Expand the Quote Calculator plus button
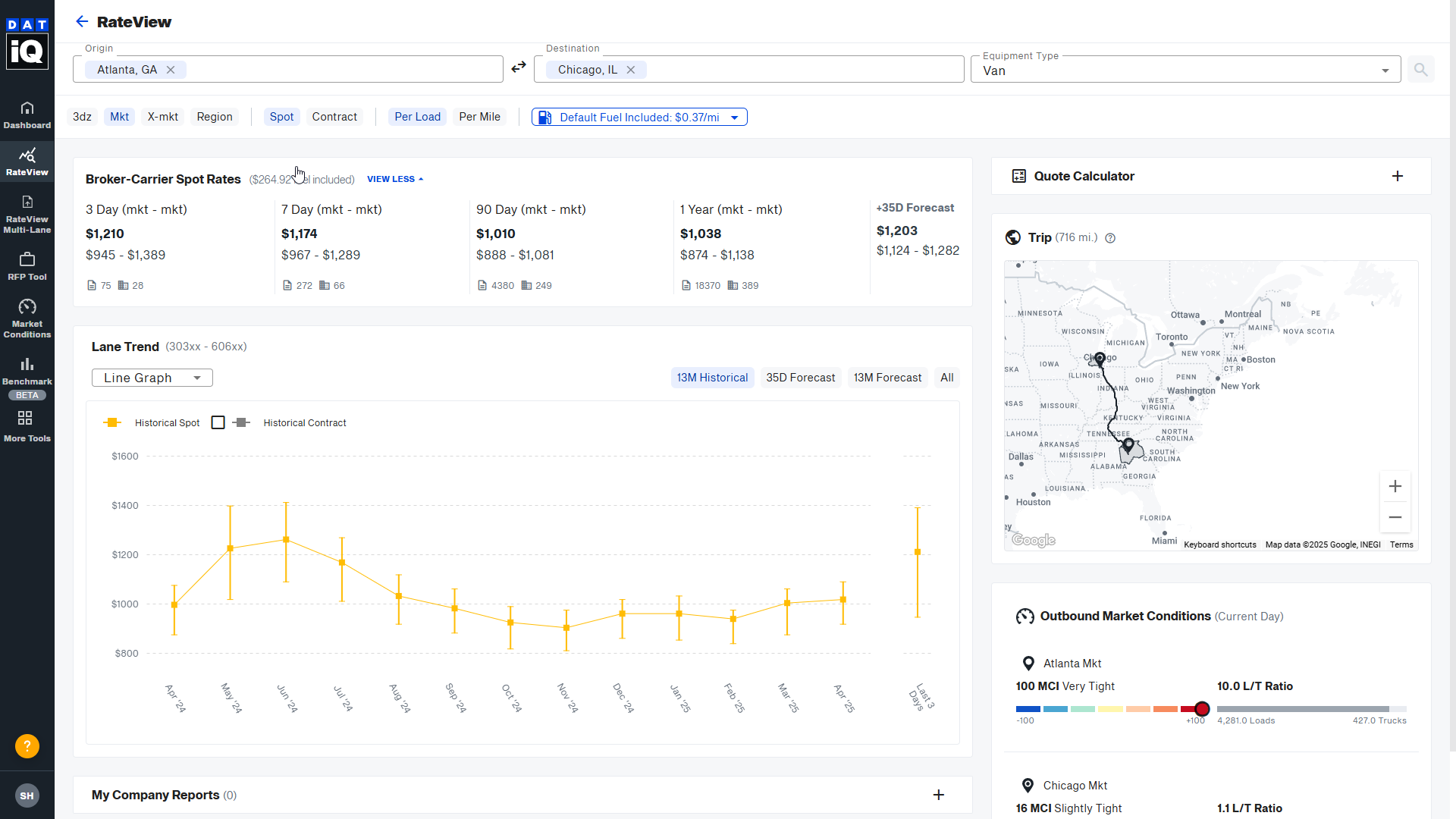 click(1398, 176)
